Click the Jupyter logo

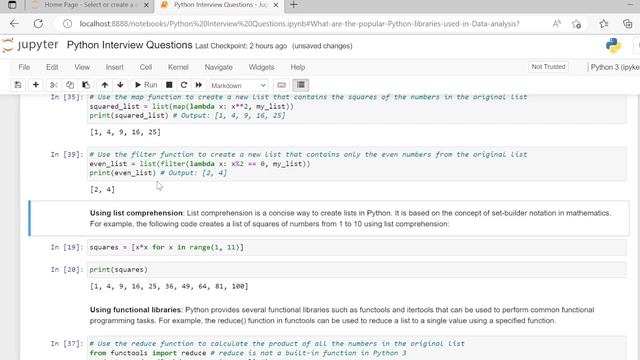click(x=30, y=45)
